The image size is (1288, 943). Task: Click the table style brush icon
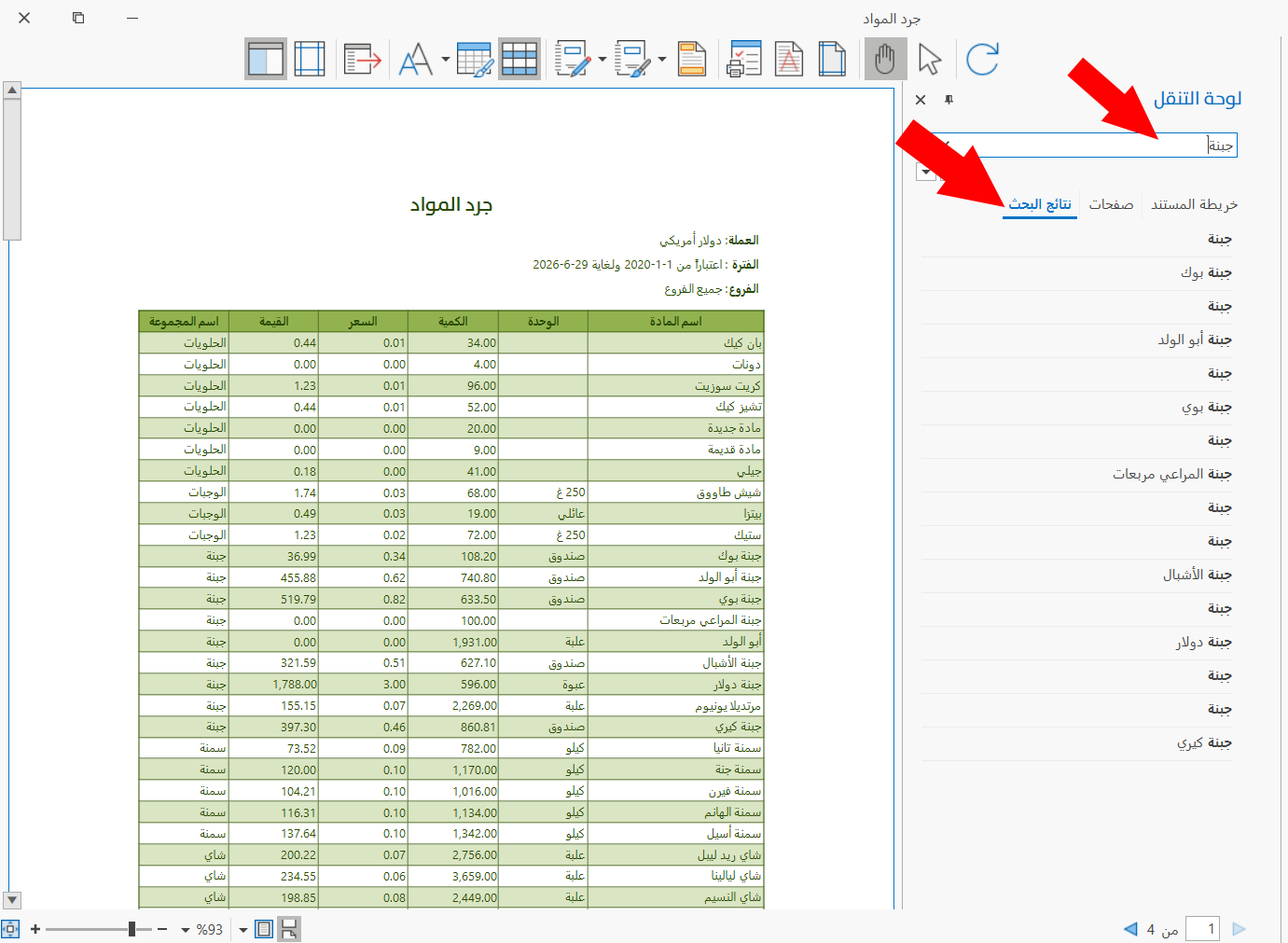click(475, 59)
